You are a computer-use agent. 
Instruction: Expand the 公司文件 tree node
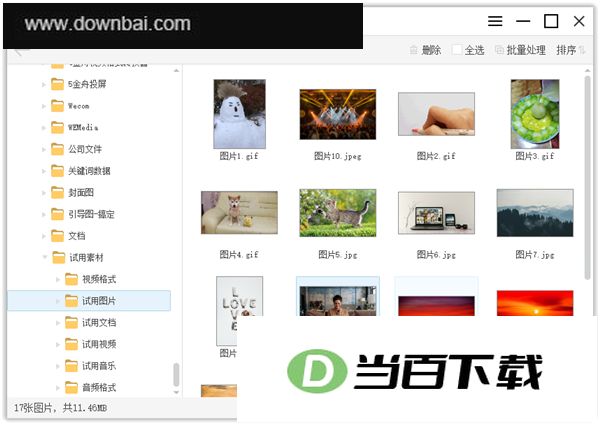click(x=44, y=149)
